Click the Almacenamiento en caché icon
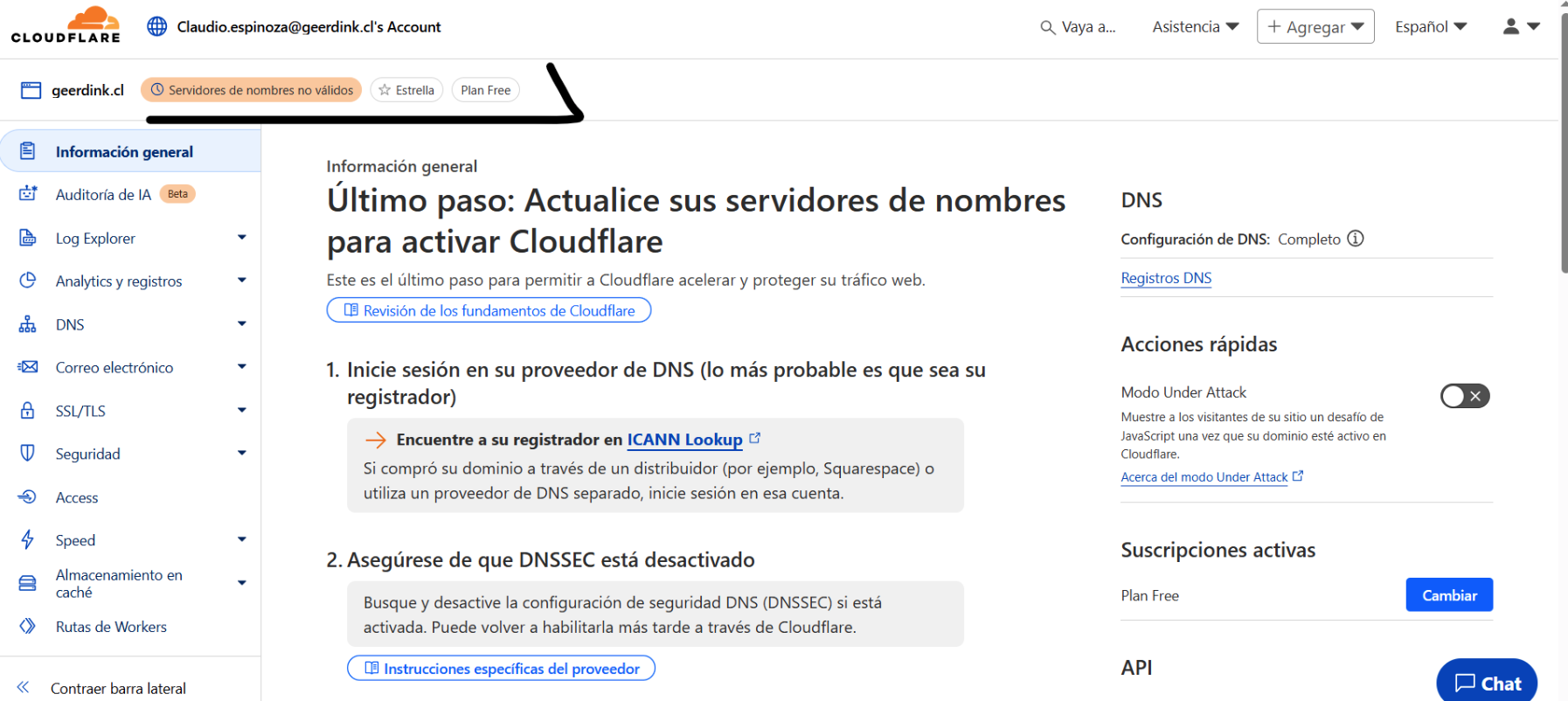The width and height of the screenshot is (1568, 701). click(x=28, y=583)
